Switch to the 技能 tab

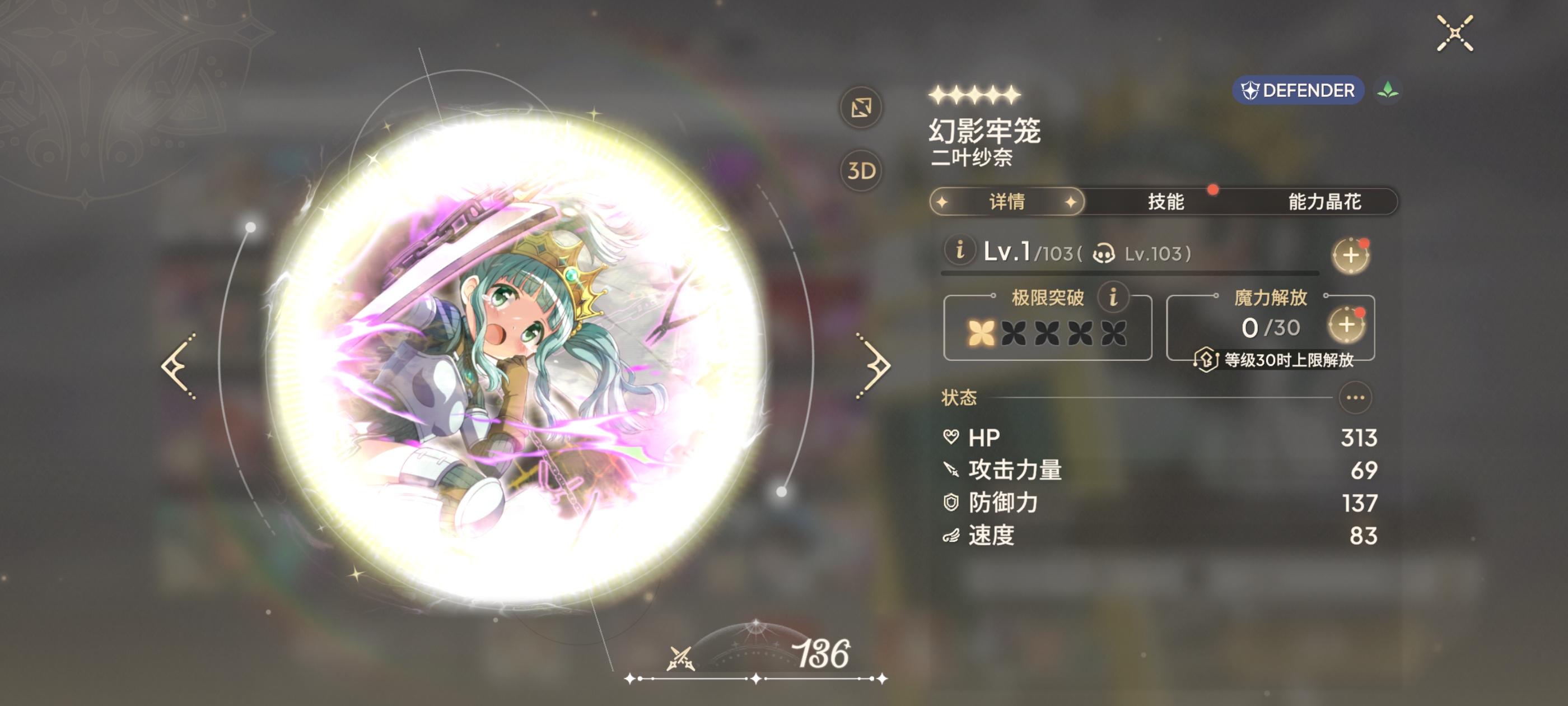point(1165,202)
